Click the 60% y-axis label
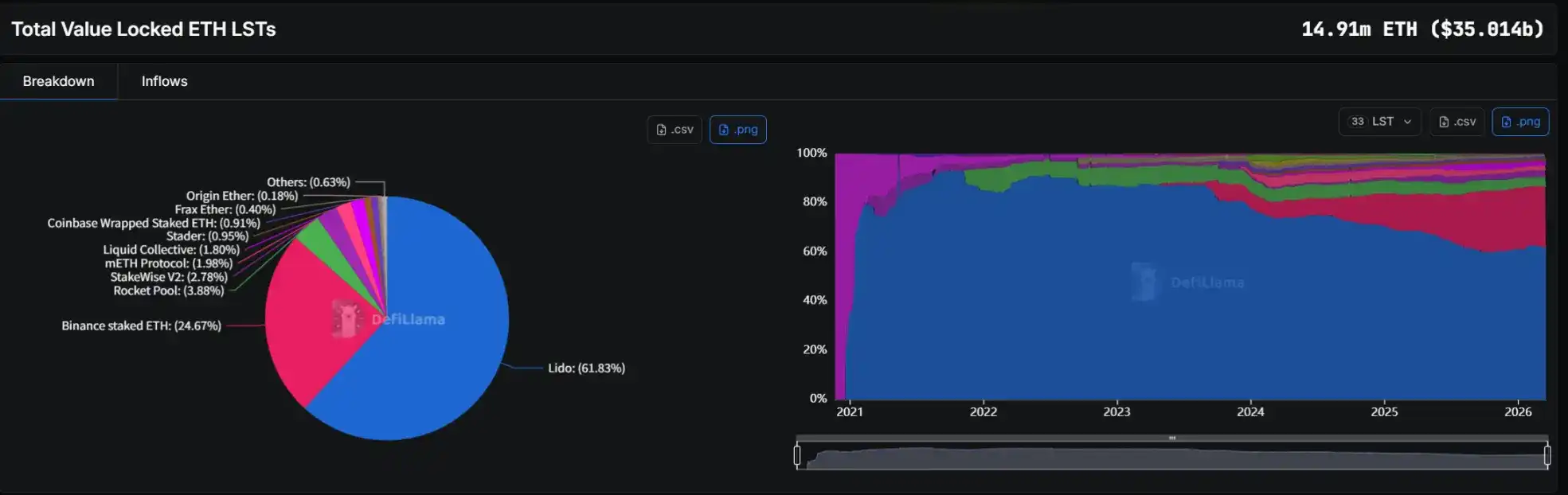The width and height of the screenshot is (1568, 495). 815,251
